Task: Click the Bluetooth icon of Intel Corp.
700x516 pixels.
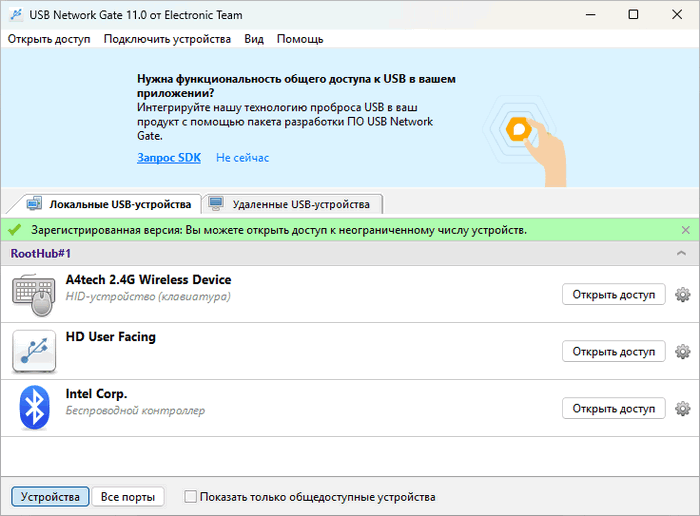Action: click(x=34, y=408)
